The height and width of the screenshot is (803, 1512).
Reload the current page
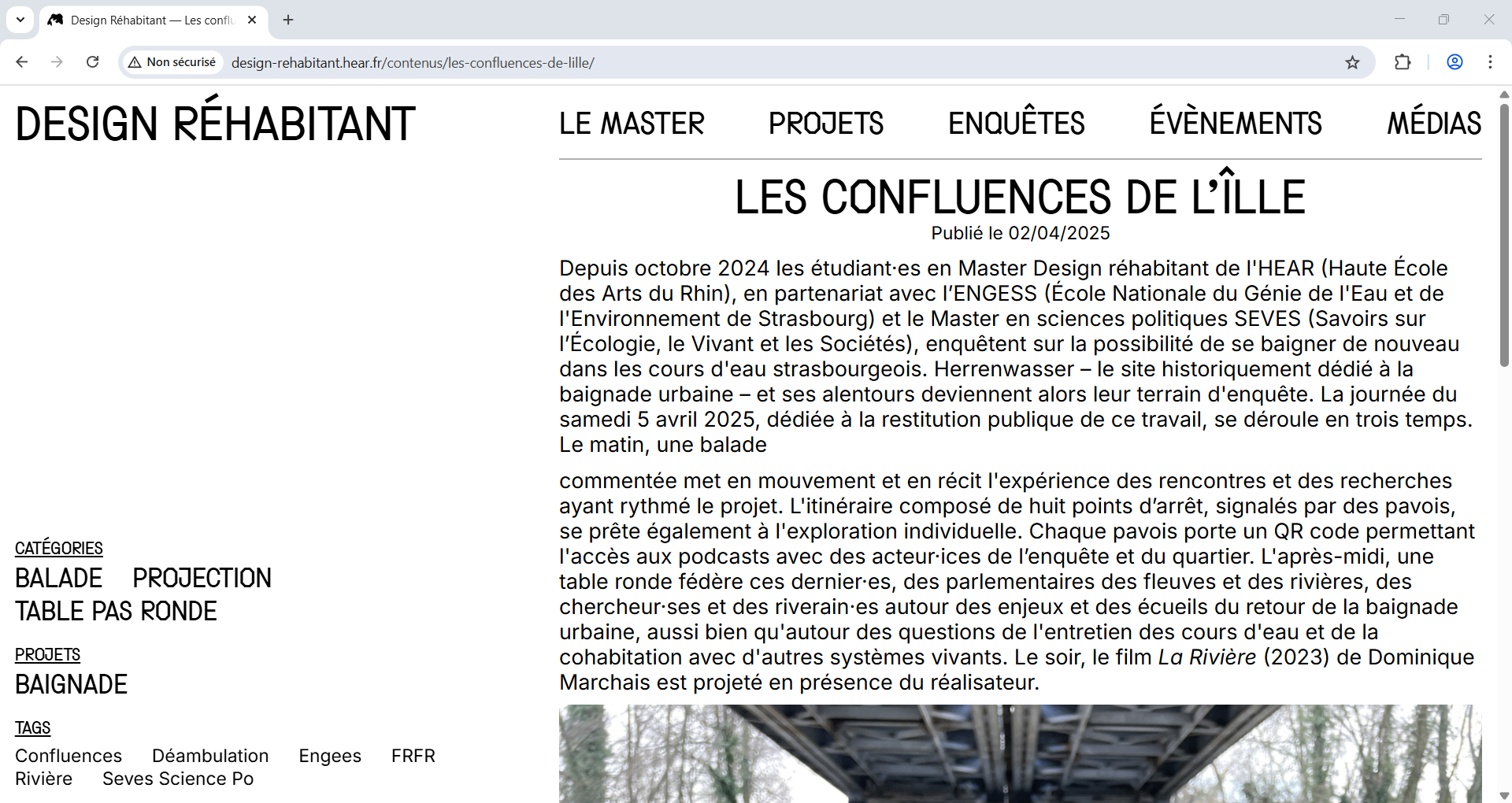[x=92, y=62]
